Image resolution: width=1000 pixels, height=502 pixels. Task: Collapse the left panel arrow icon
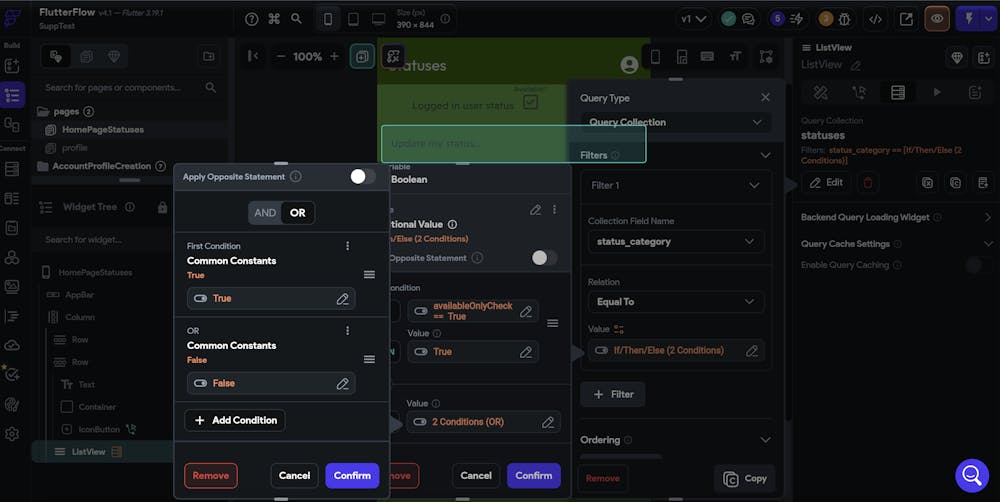253,56
